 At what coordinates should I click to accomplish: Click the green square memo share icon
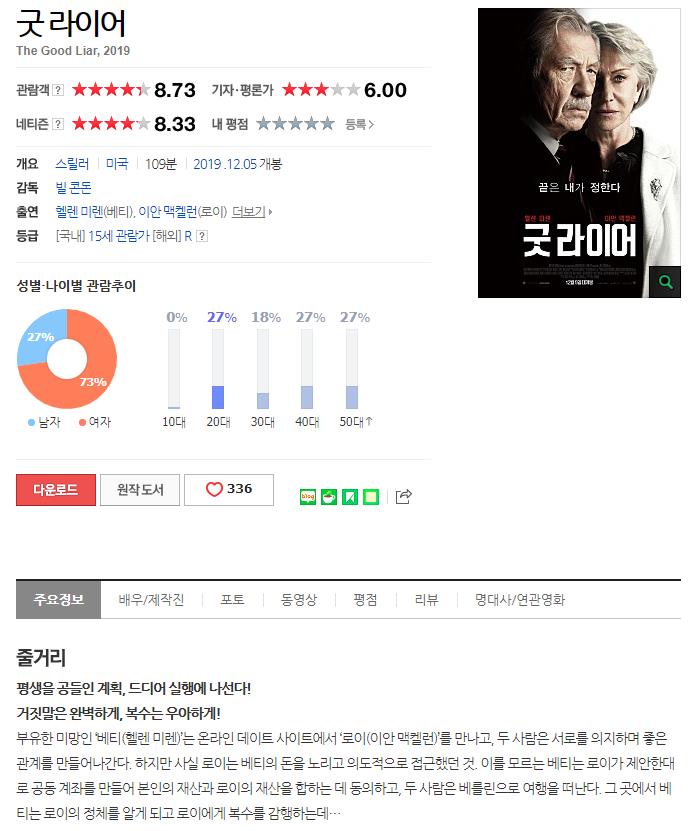[x=371, y=497]
